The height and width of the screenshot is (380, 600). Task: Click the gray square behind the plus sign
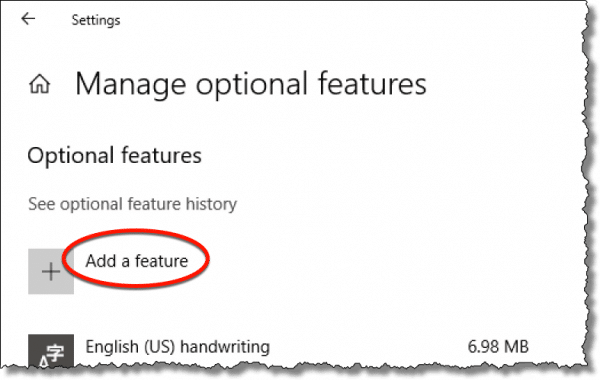[51, 271]
